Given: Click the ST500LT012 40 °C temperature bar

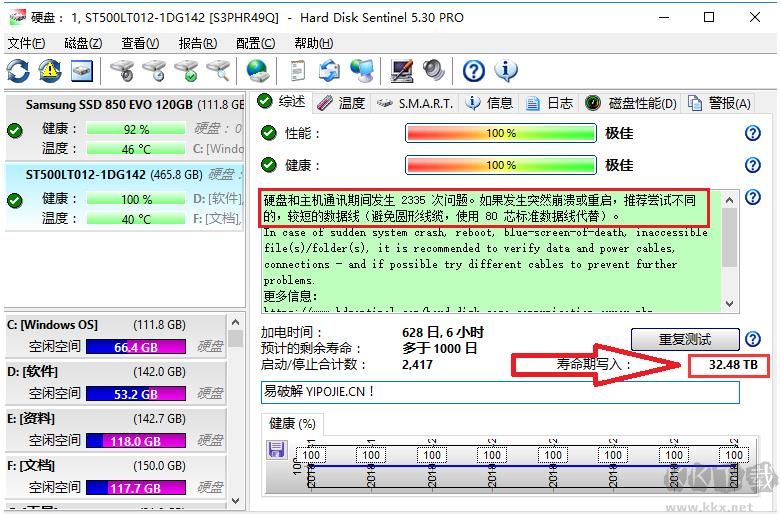Looking at the screenshot, I should point(136,219).
